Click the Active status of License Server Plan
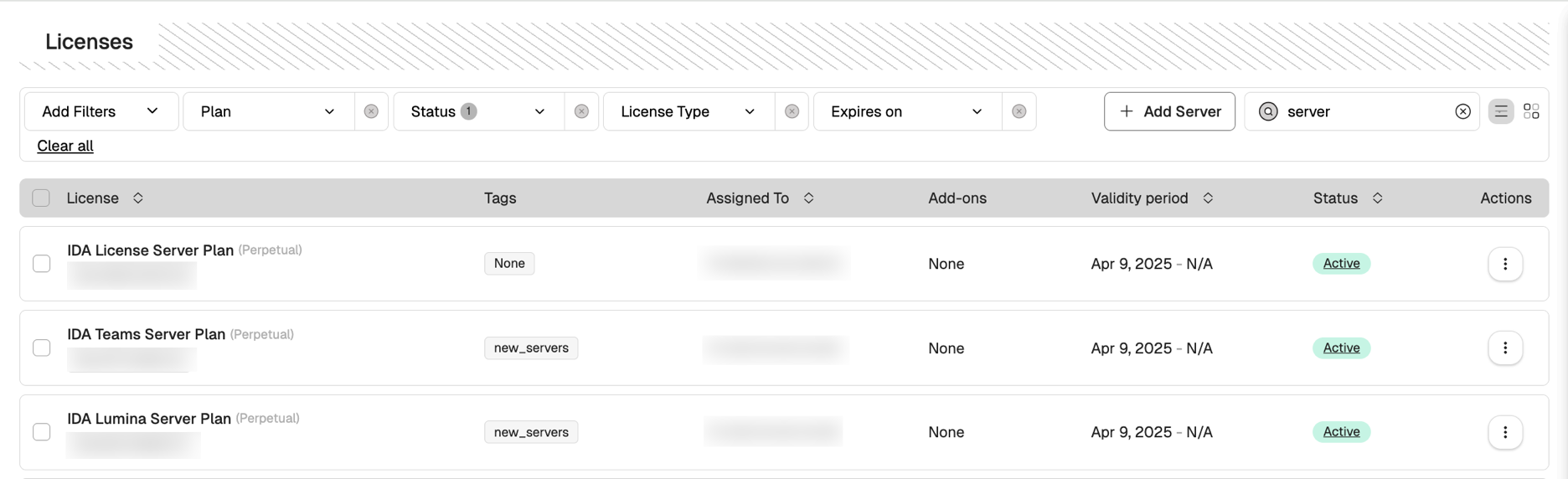The height and width of the screenshot is (479, 1568). (x=1341, y=264)
